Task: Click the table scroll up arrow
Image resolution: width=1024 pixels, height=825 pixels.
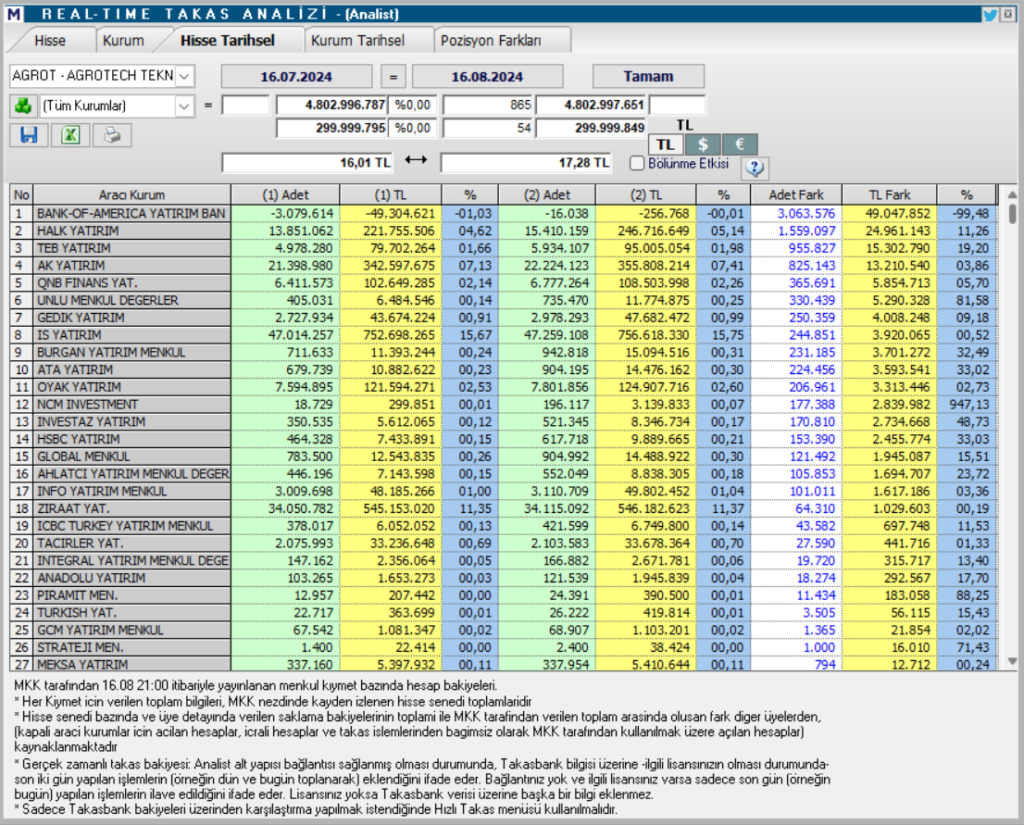Action: 1012,195
